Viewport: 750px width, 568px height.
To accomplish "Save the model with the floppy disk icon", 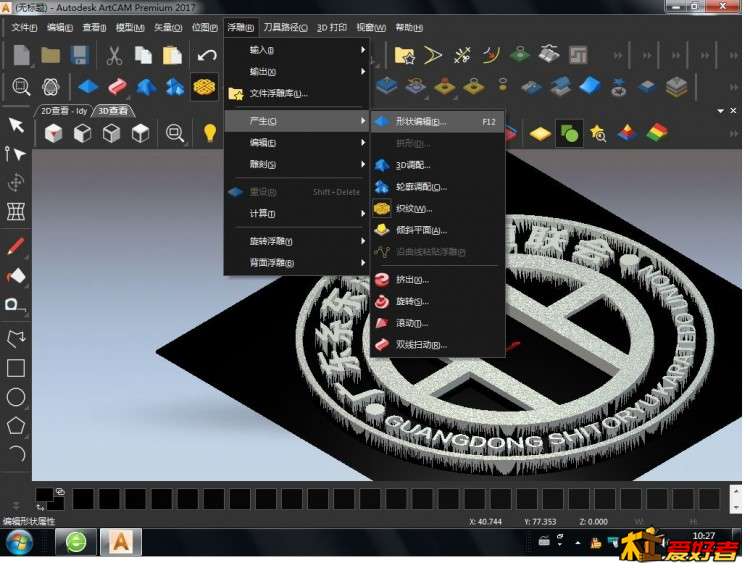I will (x=79, y=55).
